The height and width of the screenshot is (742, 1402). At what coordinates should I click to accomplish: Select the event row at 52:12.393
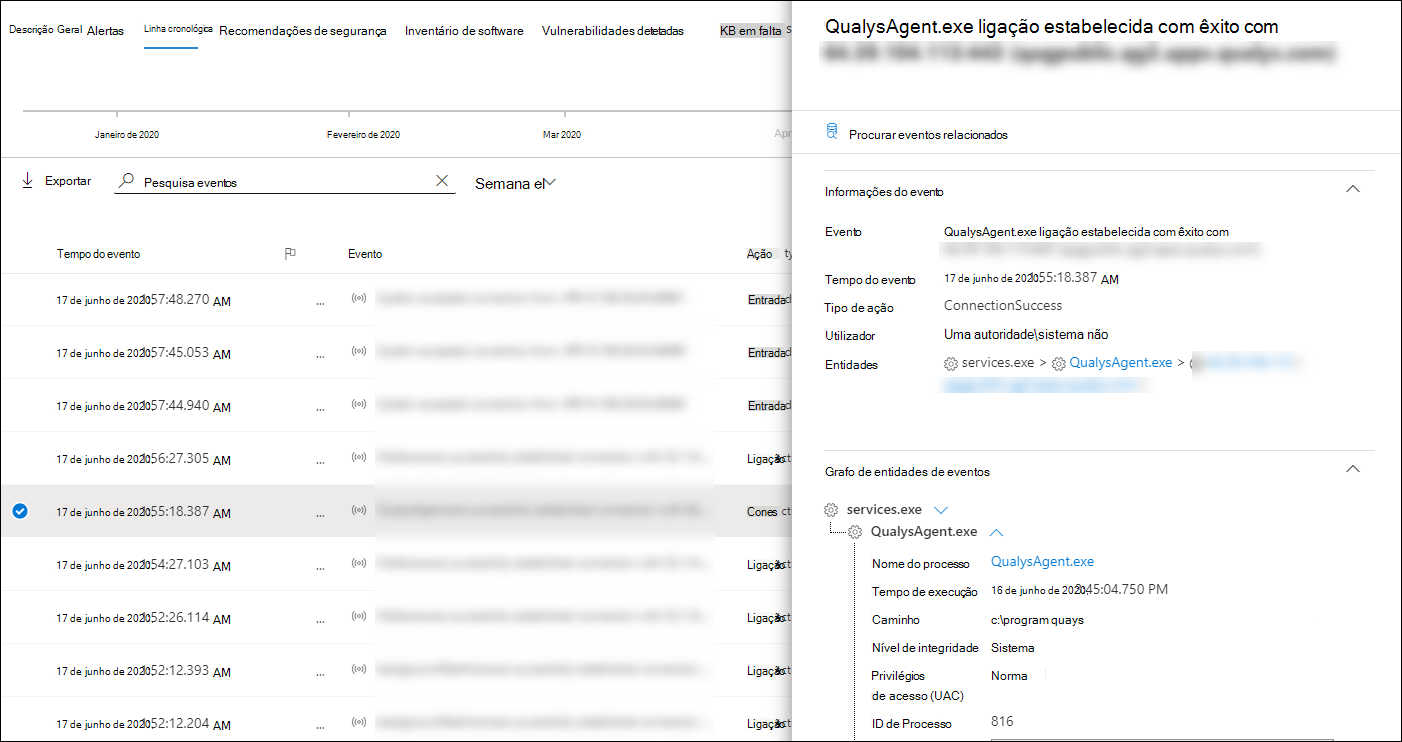pos(395,671)
